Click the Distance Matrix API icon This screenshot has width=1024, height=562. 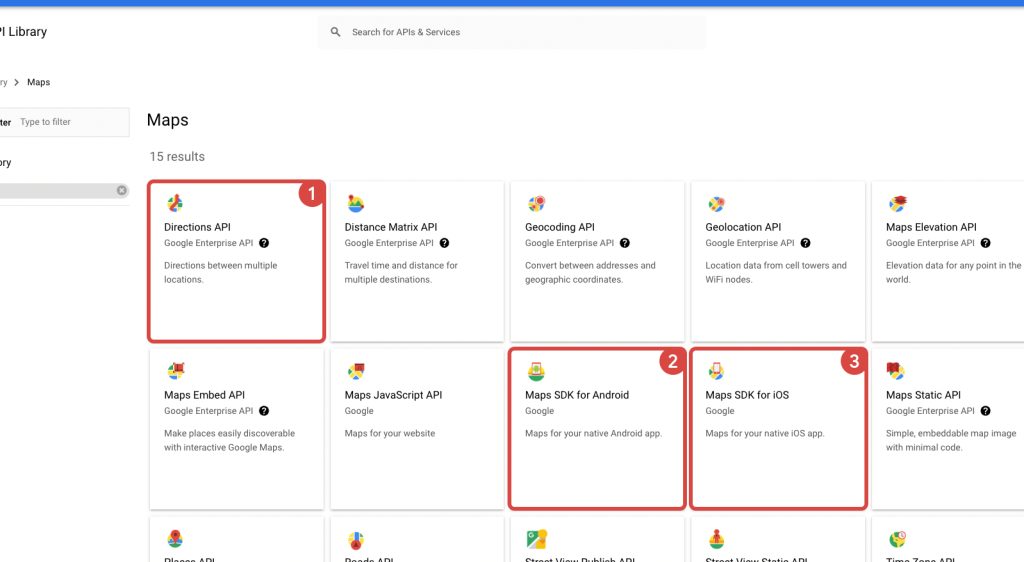click(x=355, y=204)
